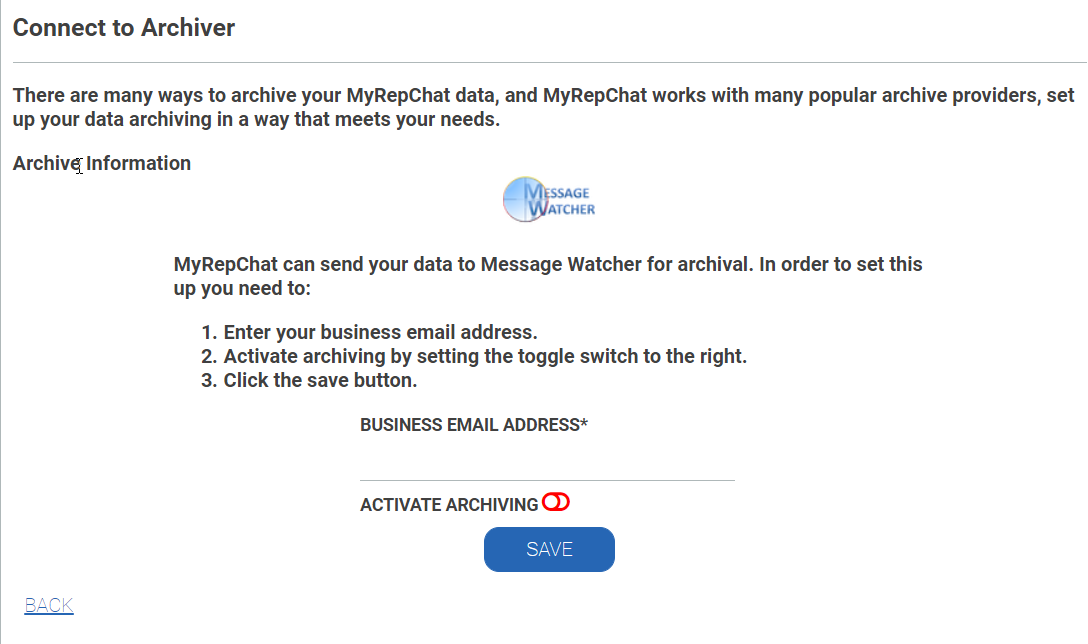Click step 3 about the save button
This screenshot has width=1088, height=644.
click(309, 380)
